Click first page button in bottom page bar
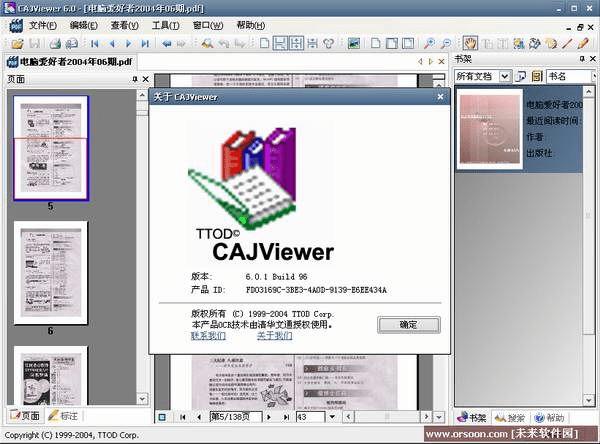The width and height of the screenshot is (600, 444). [183, 417]
